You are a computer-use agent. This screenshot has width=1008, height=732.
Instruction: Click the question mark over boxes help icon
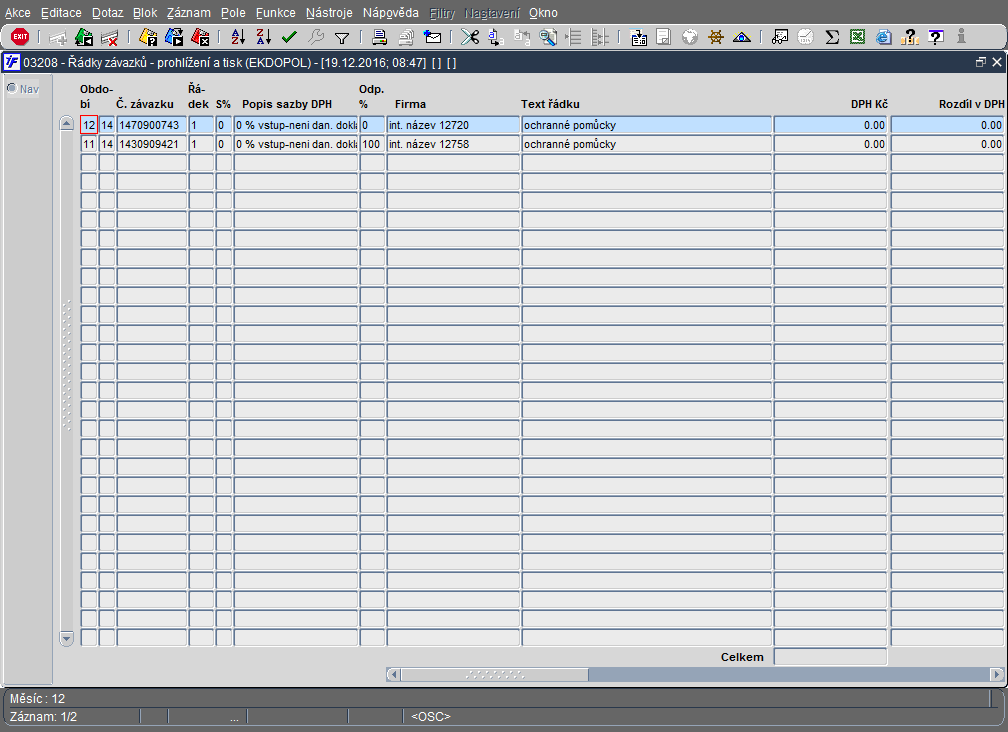point(910,37)
